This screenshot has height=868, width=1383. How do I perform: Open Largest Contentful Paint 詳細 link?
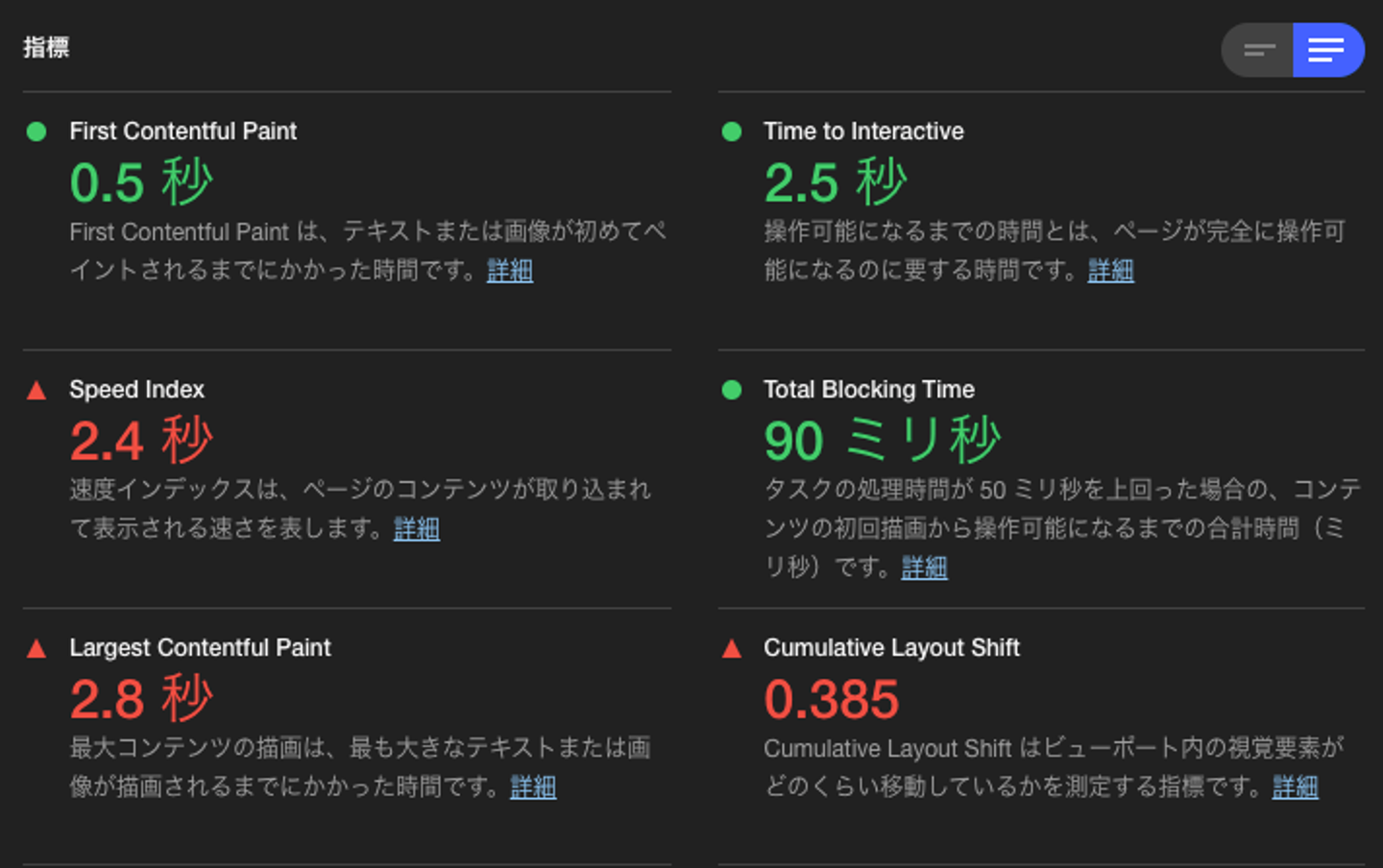[533, 787]
